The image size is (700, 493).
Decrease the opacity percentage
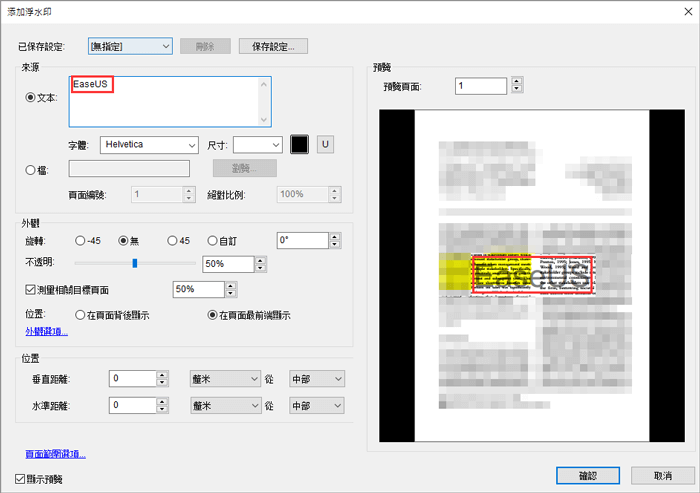(x=261, y=268)
